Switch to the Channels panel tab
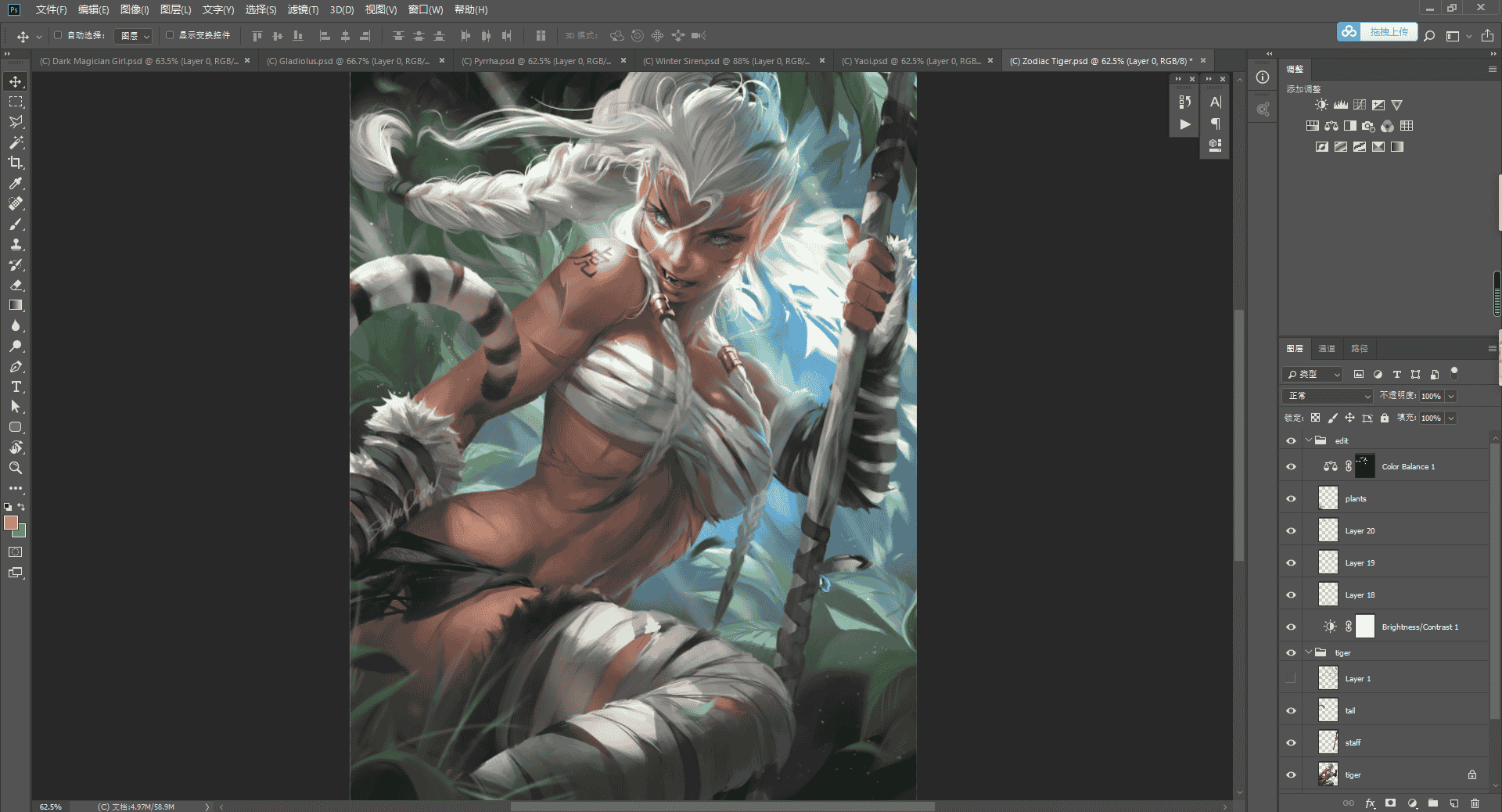Screen dimensions: 1502x812 (x=1327, y=349)
